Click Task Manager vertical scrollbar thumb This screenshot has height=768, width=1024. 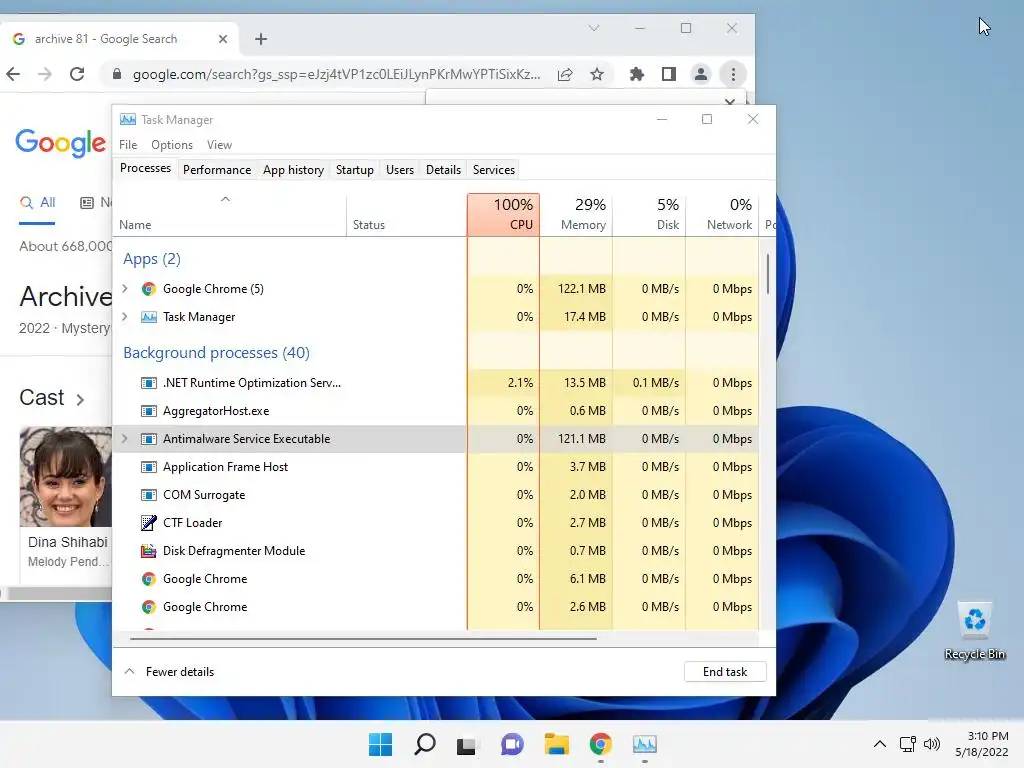(x=767, y=274)
